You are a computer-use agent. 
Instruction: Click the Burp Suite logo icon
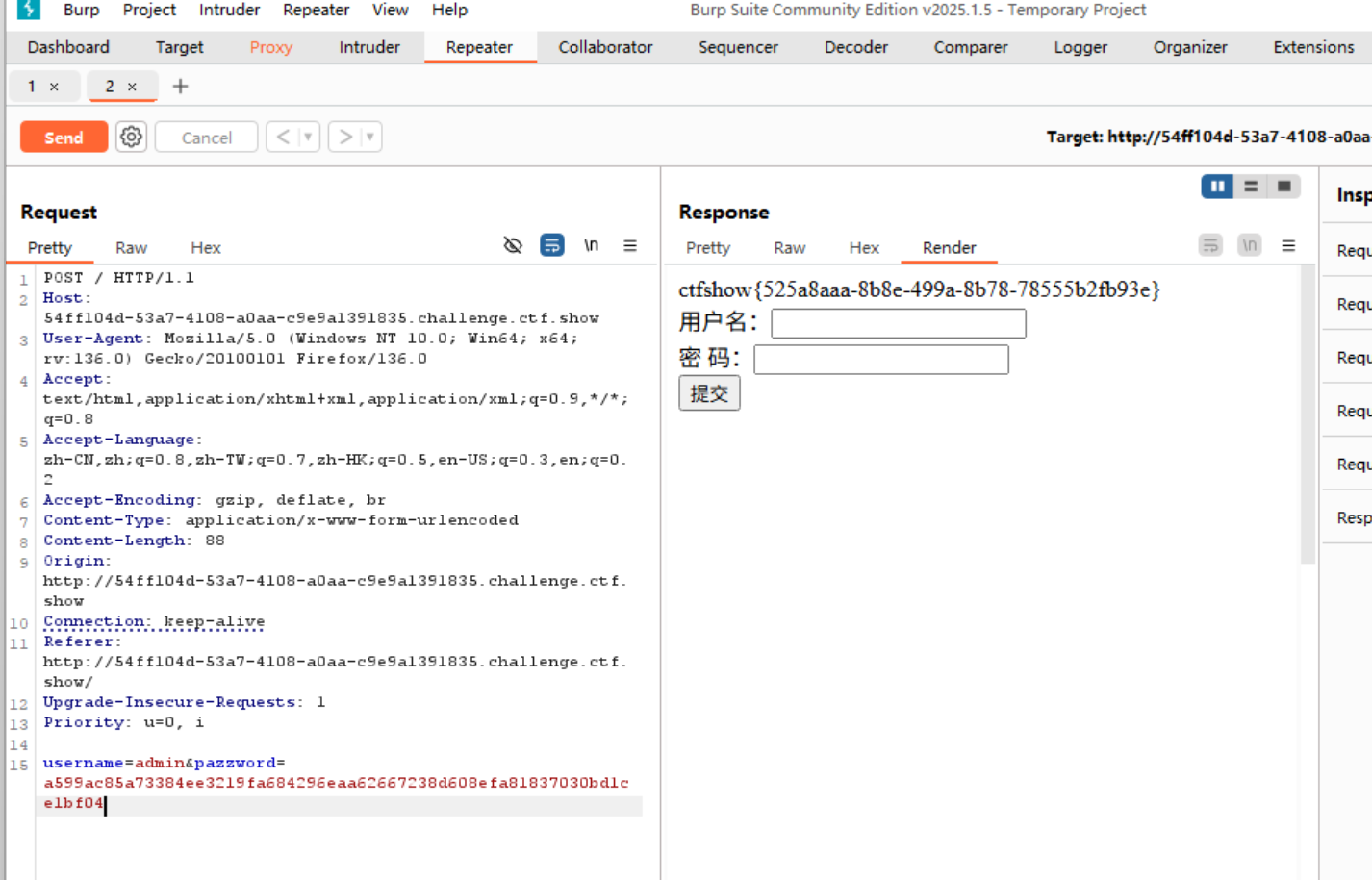[29, 10]
